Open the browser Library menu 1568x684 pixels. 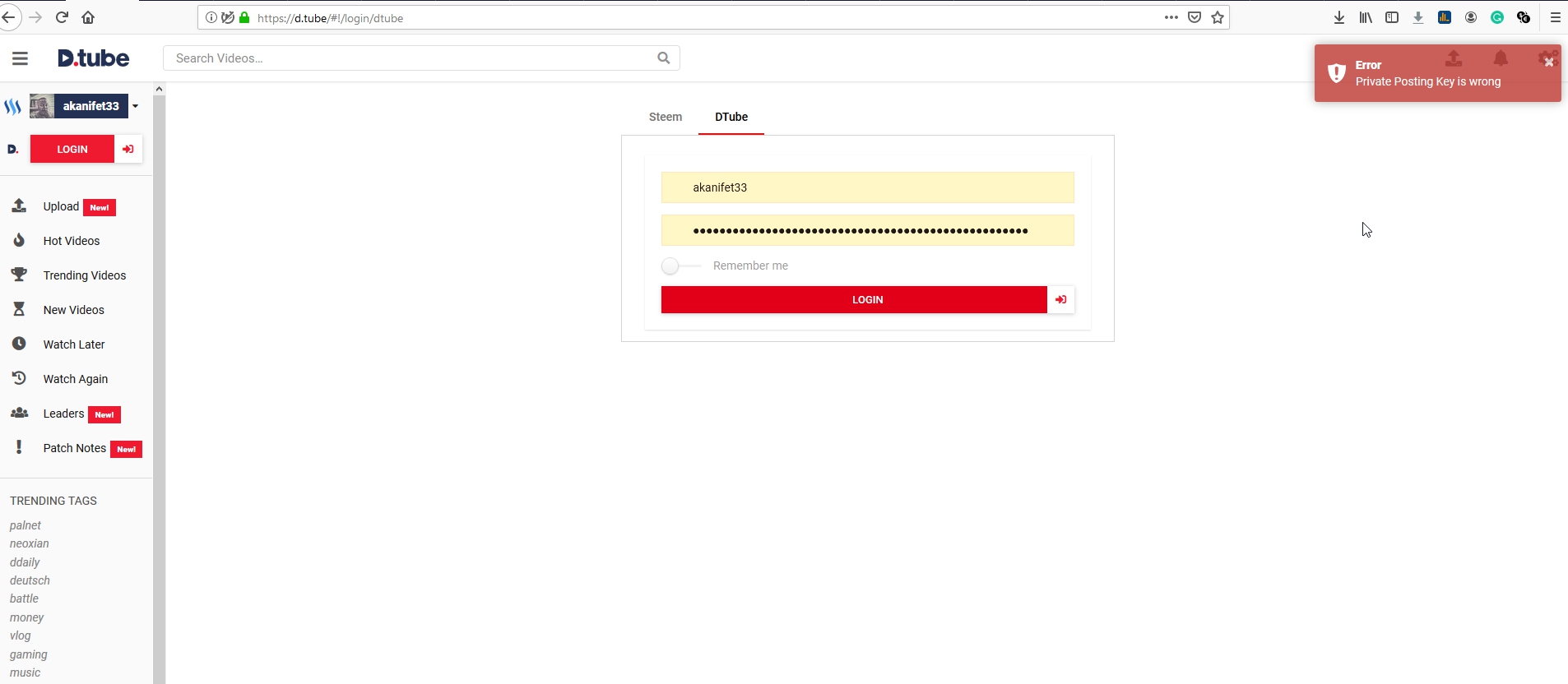1366,17
